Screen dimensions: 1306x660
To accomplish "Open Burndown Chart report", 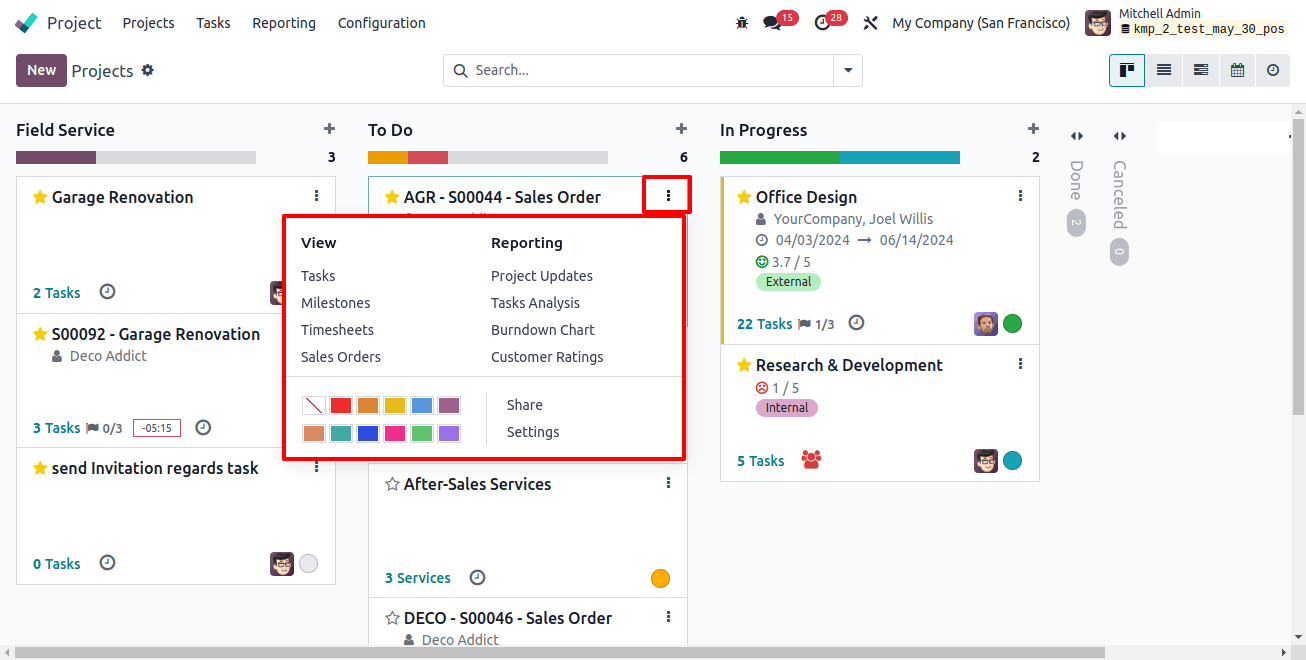I will pos(543,329).
